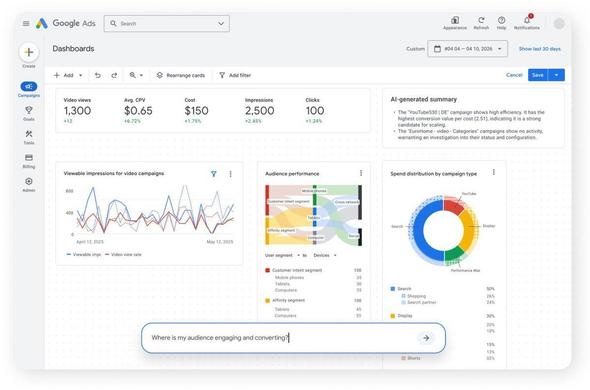Click Add filter
590x390 pixels.
click(235, 75)
